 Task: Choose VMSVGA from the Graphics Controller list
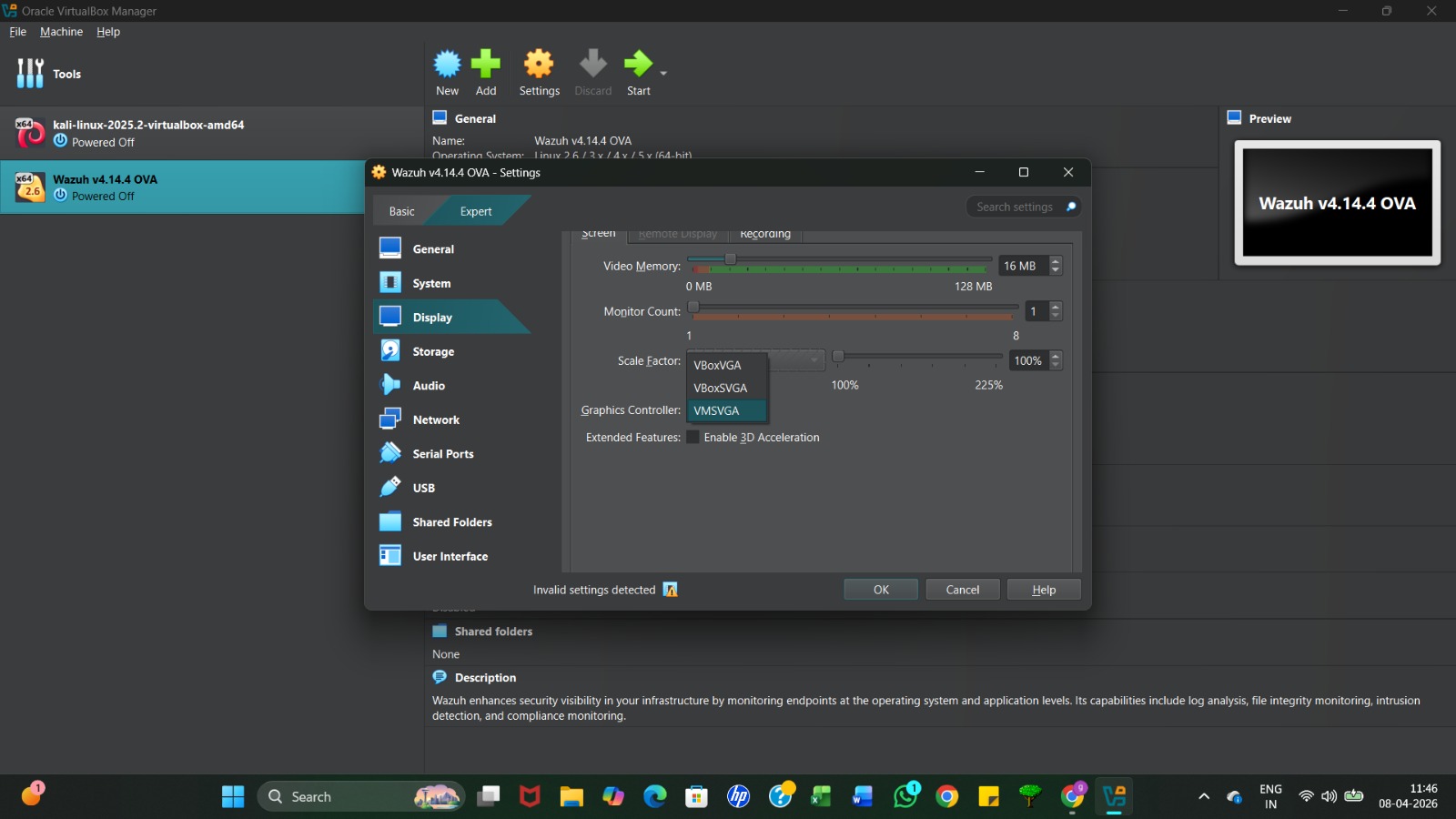tap(727, 410)
